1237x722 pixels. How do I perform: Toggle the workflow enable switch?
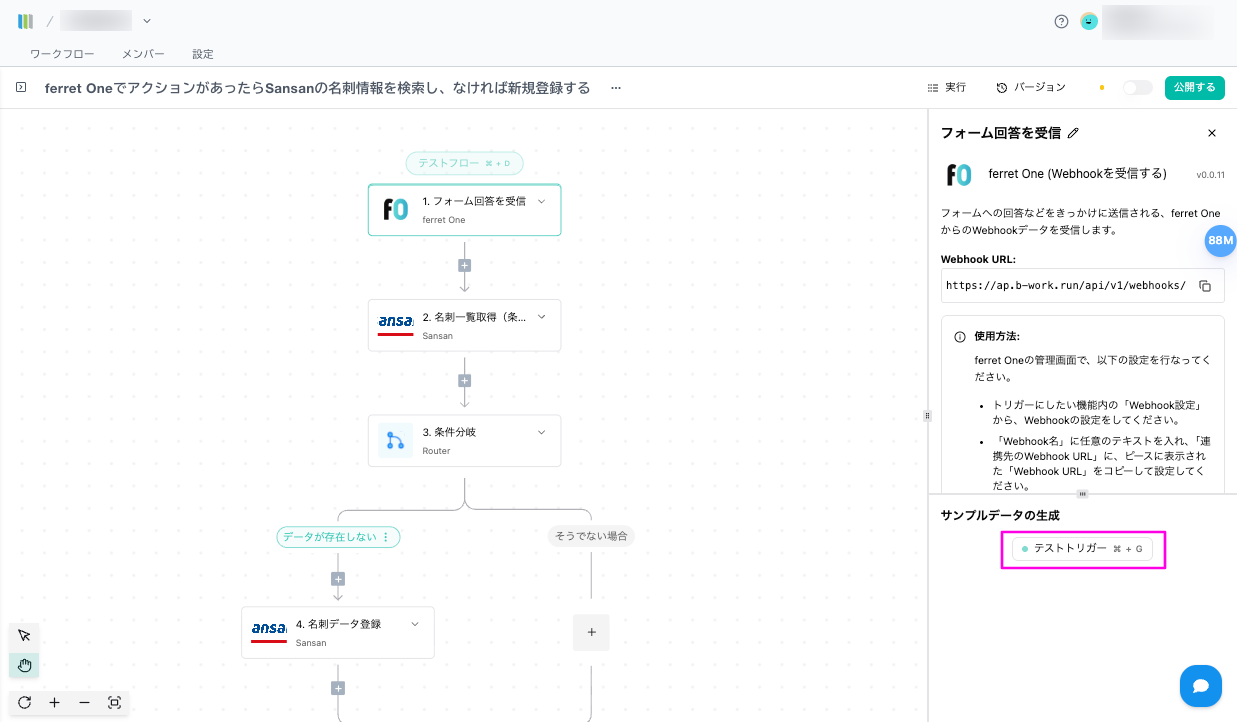[1137, 88]
